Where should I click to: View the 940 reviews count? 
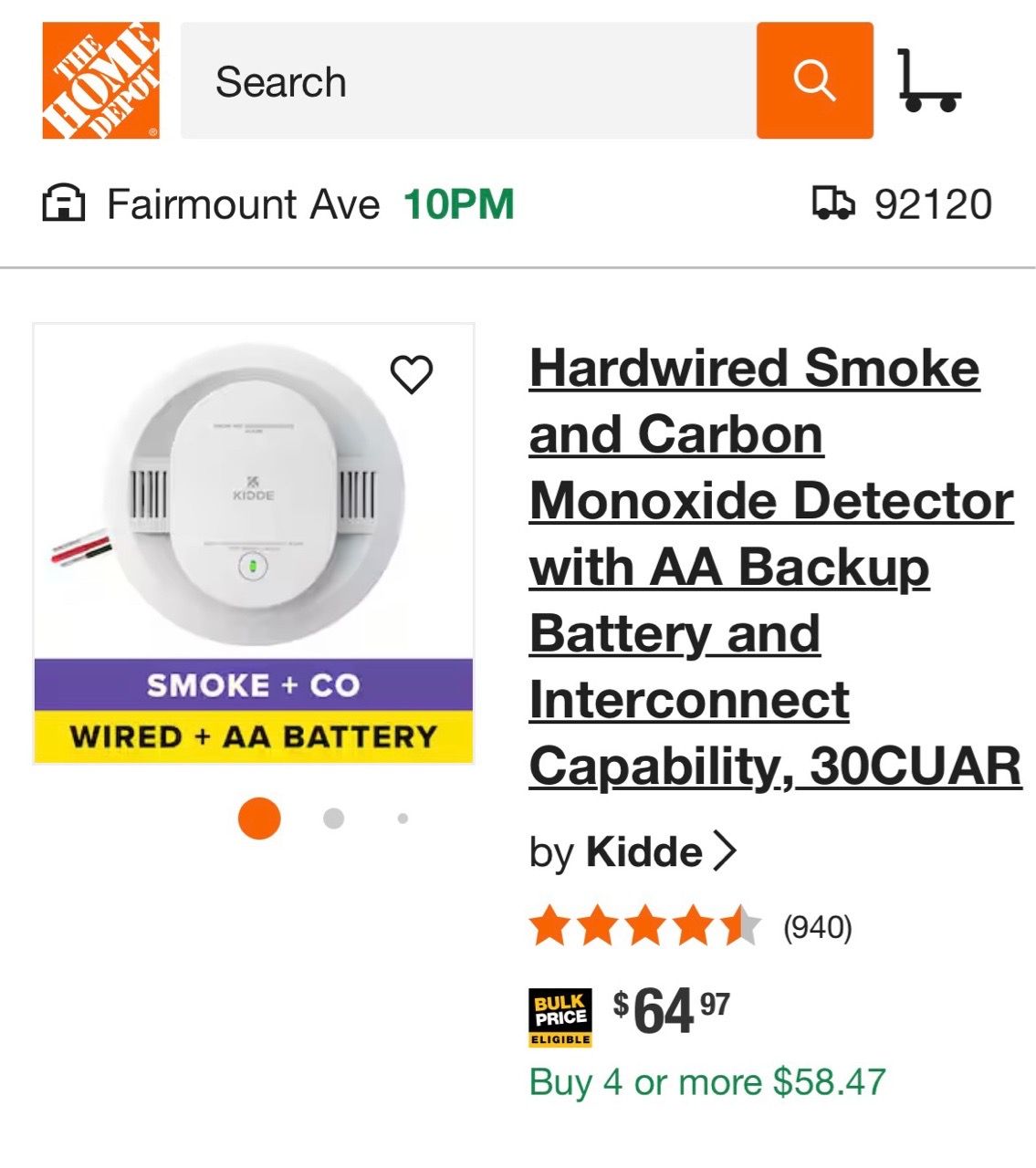point(818,928)
